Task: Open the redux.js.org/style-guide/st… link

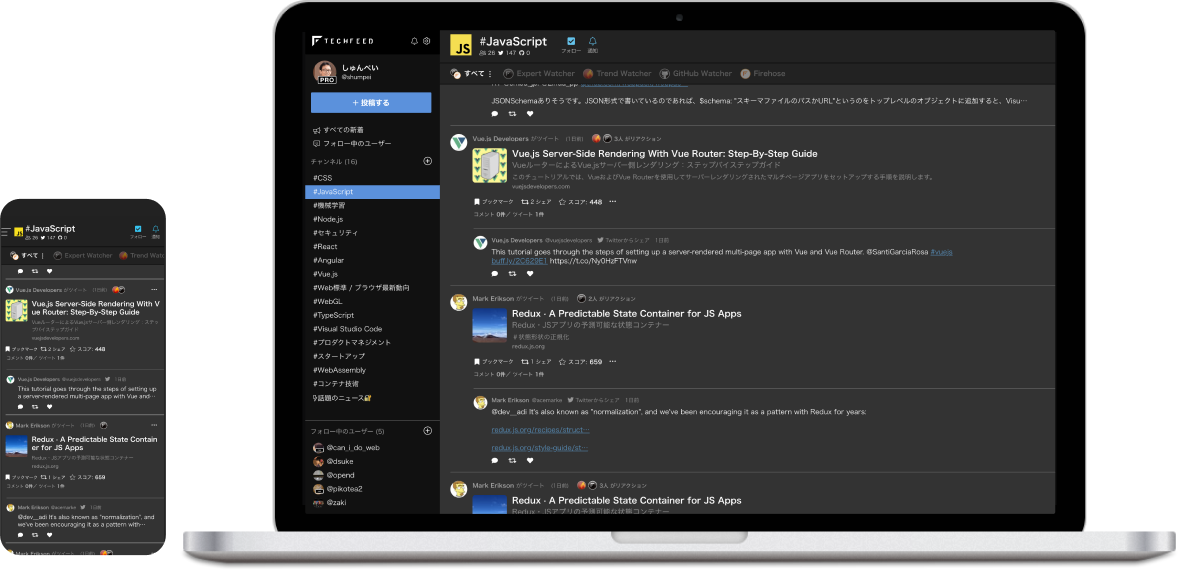Action: click(x=539, y=447)
